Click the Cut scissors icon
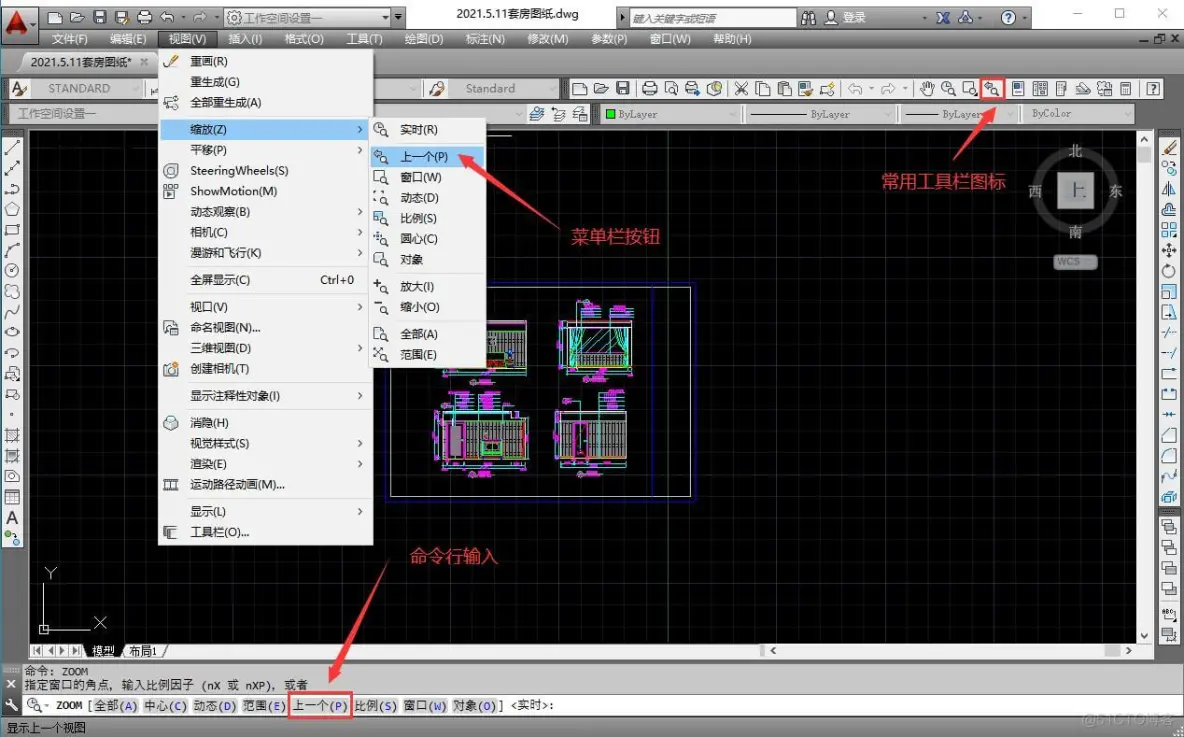The image size is (1184, 737). (x=742, y=89)
